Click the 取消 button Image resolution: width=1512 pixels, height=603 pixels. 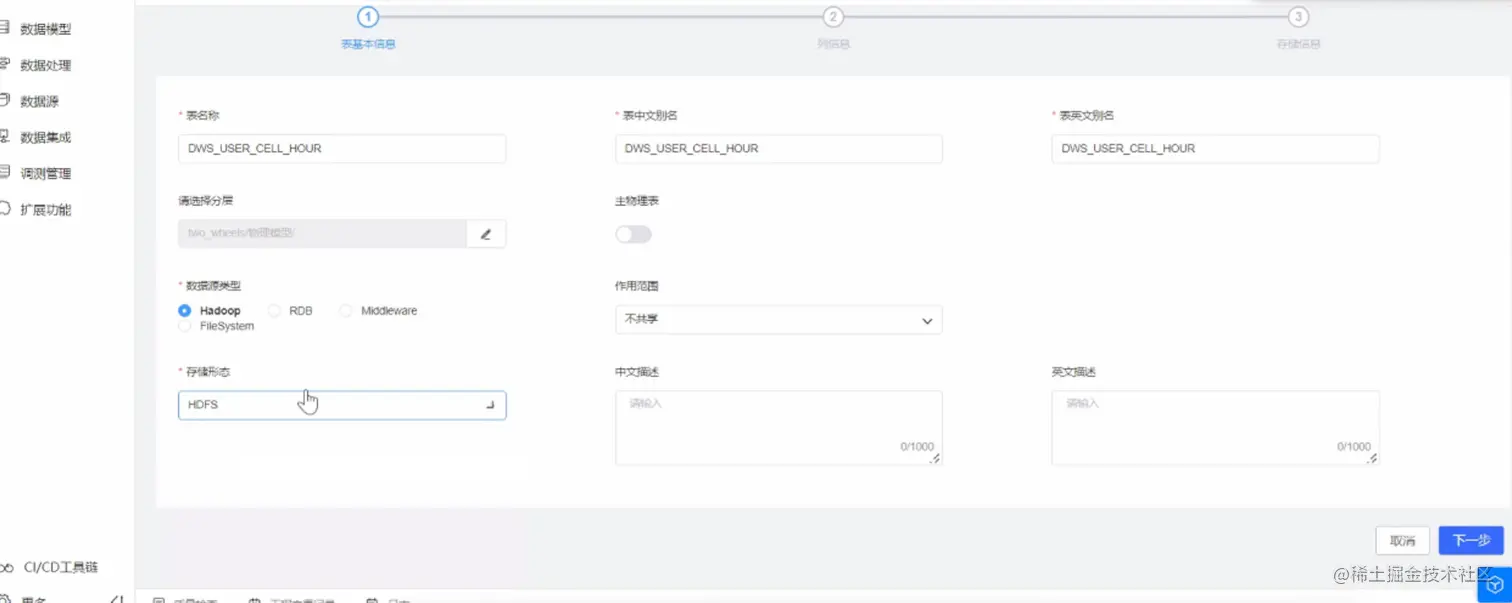pyautogui.click(x=1402, y=541)
